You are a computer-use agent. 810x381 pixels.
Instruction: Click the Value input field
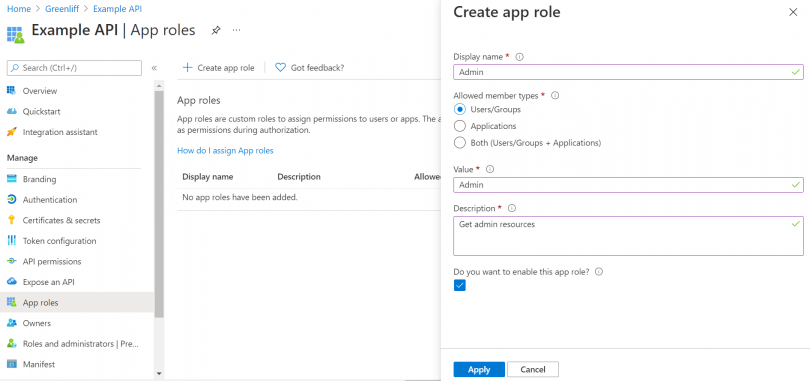pyautogui.click(x=628, y=185)
